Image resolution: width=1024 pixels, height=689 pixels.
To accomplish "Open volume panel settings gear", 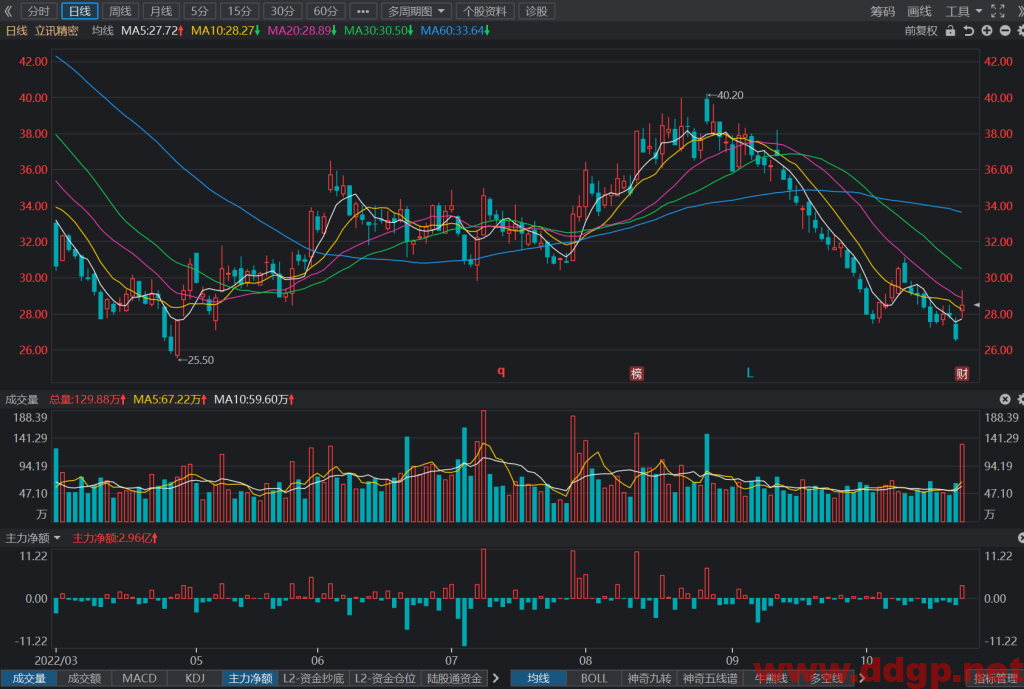I will 1020,399.
